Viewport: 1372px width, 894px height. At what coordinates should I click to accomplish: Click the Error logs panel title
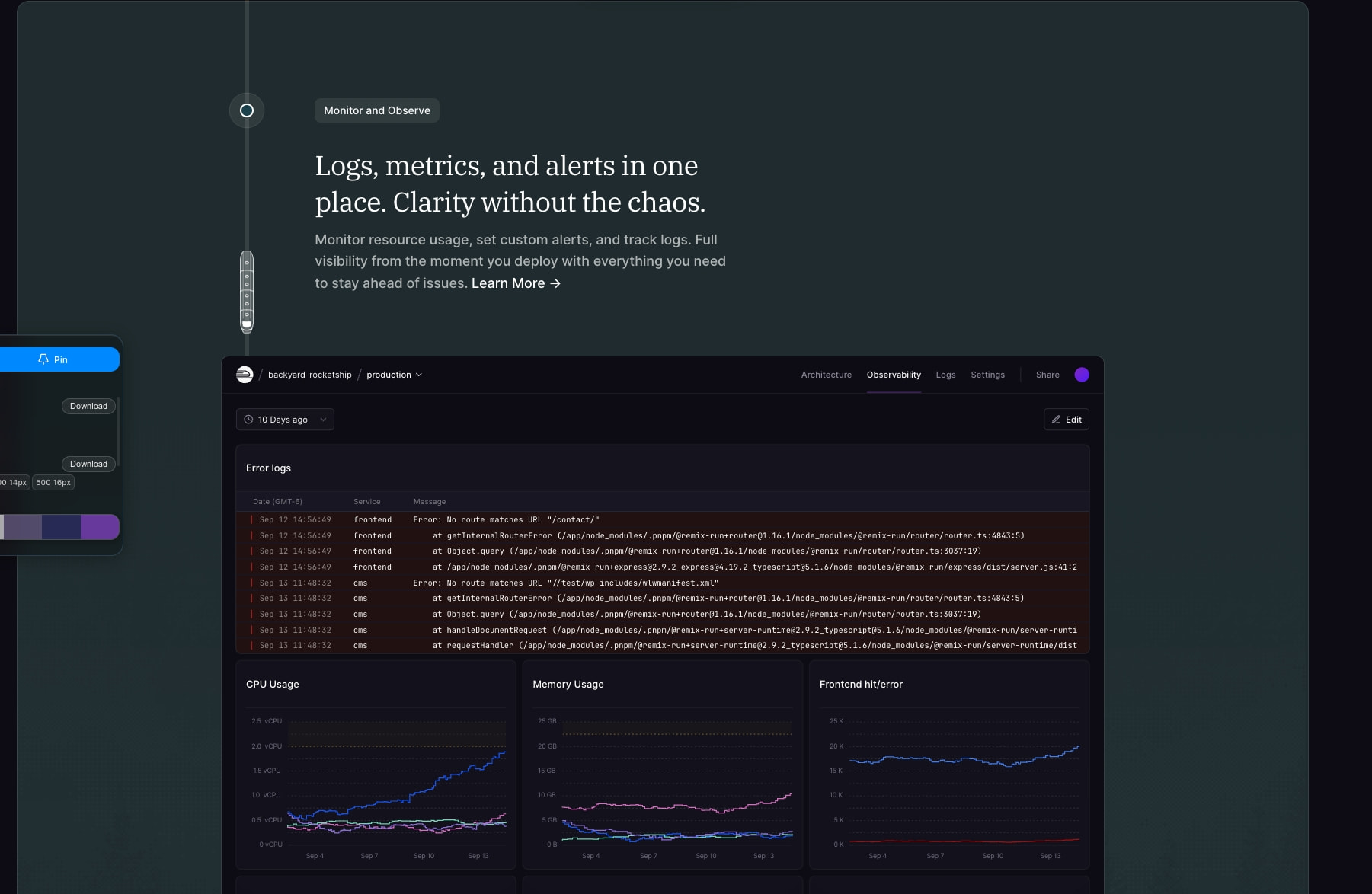(x=268, y=468)
